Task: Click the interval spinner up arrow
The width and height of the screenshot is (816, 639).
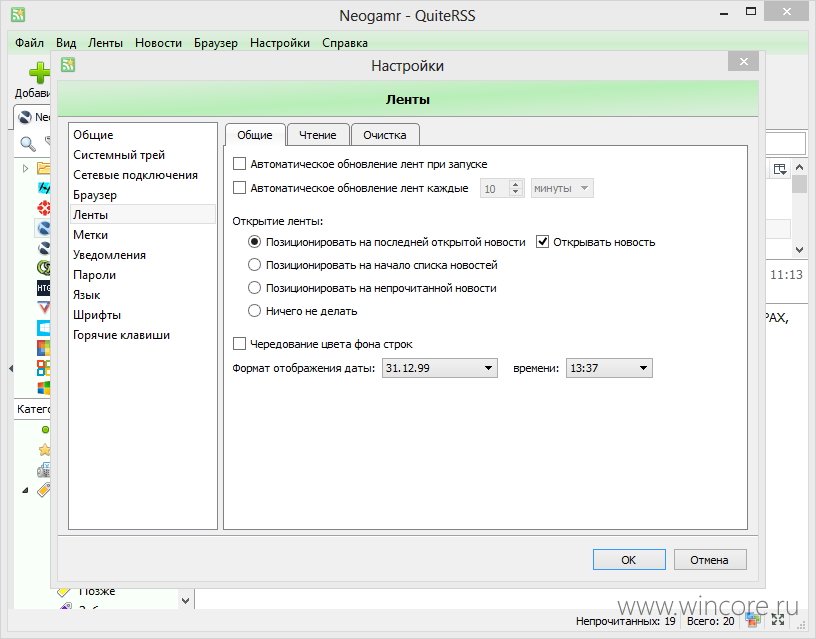Action: tap(515, 184)
